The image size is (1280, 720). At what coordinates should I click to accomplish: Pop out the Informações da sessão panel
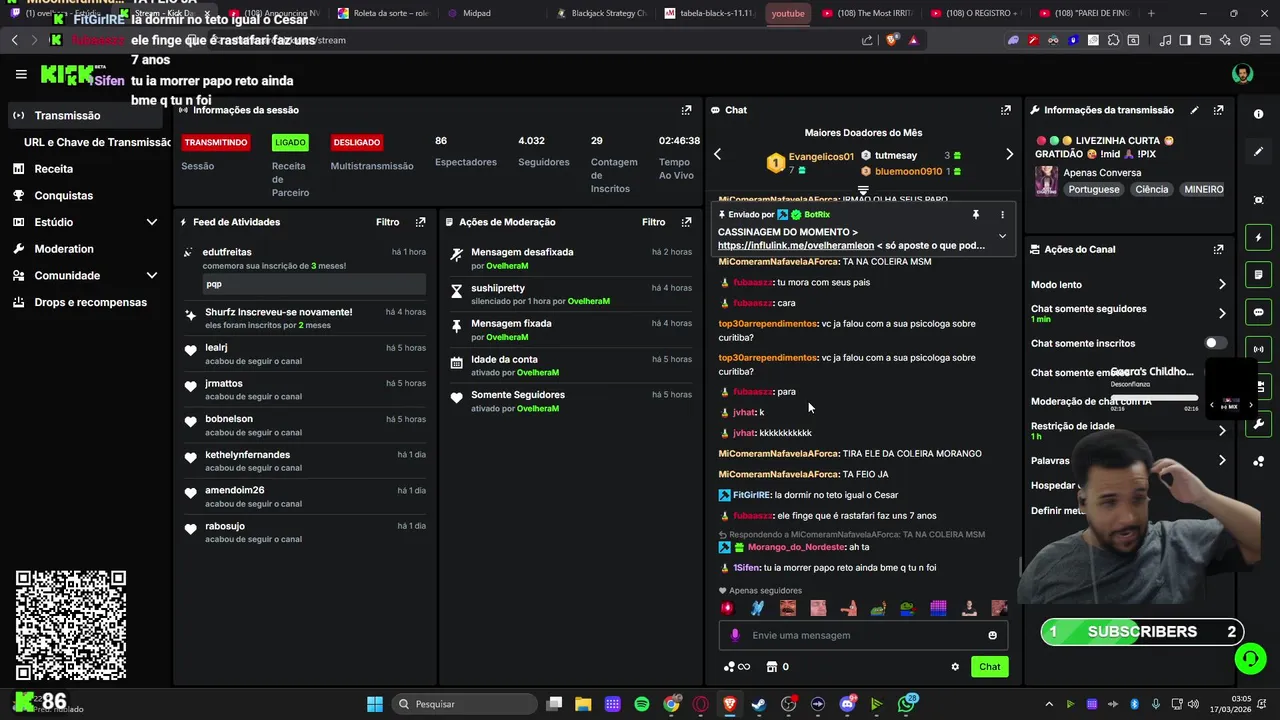point(686,110)
